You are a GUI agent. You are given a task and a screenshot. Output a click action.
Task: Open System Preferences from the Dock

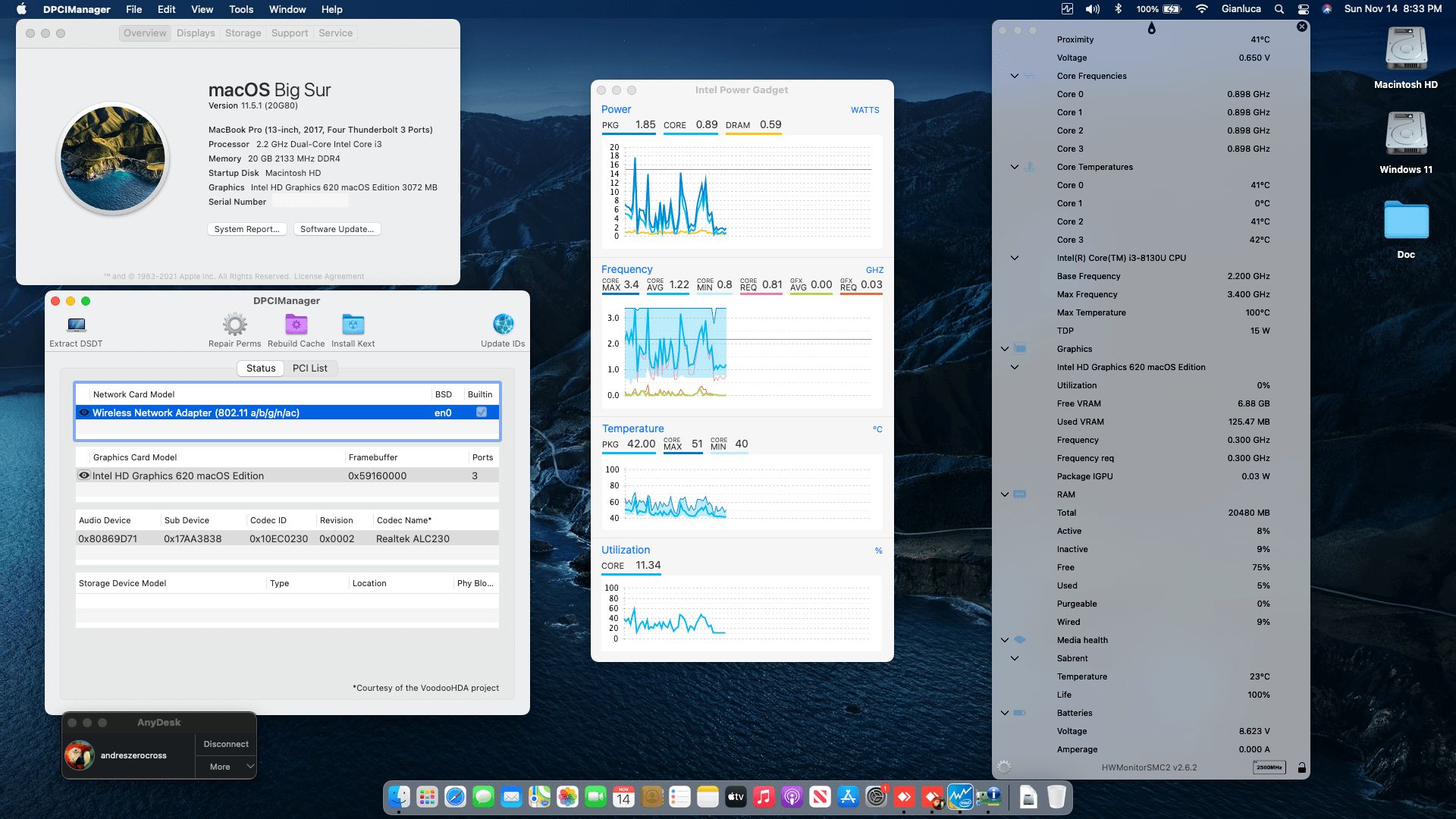[x=876, y=797]
